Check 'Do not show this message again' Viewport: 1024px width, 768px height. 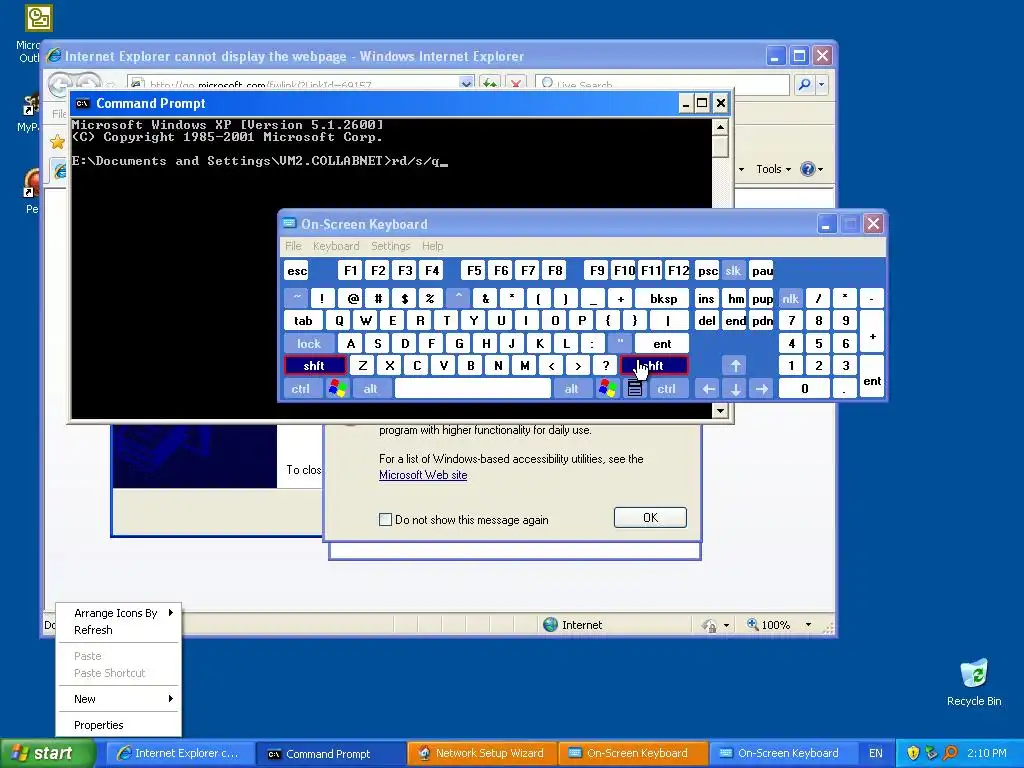pos(385,520)
